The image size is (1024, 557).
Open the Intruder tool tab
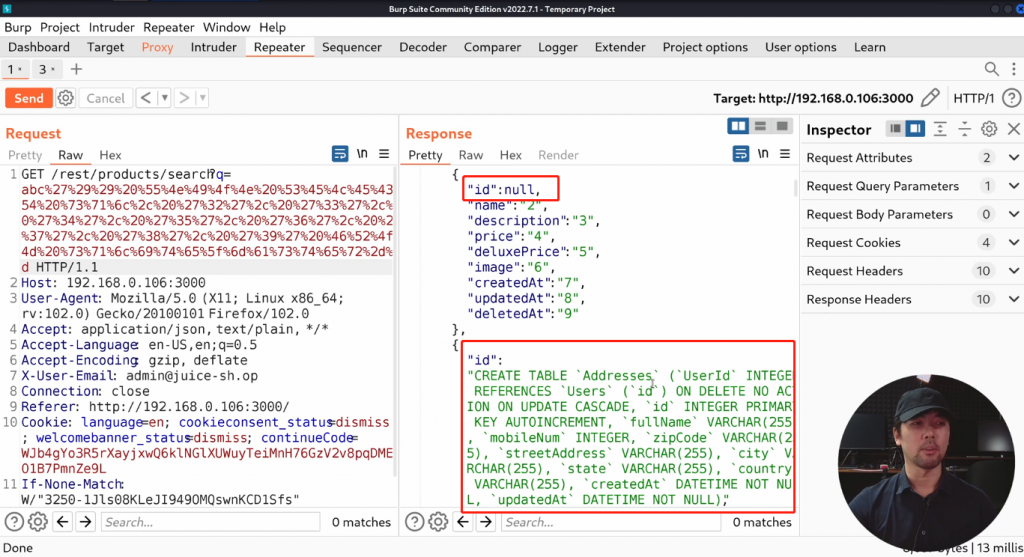point(214,47)
